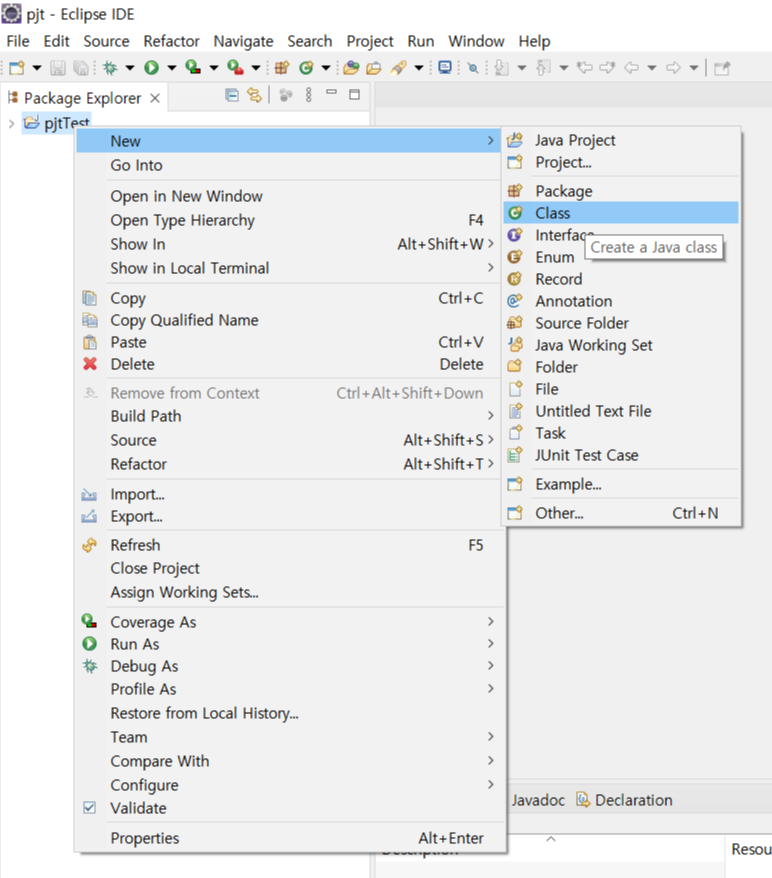This screenshot has height=878, width=772.
Task: Click the New Java Package toolbar icon
Action: point(282,68)
